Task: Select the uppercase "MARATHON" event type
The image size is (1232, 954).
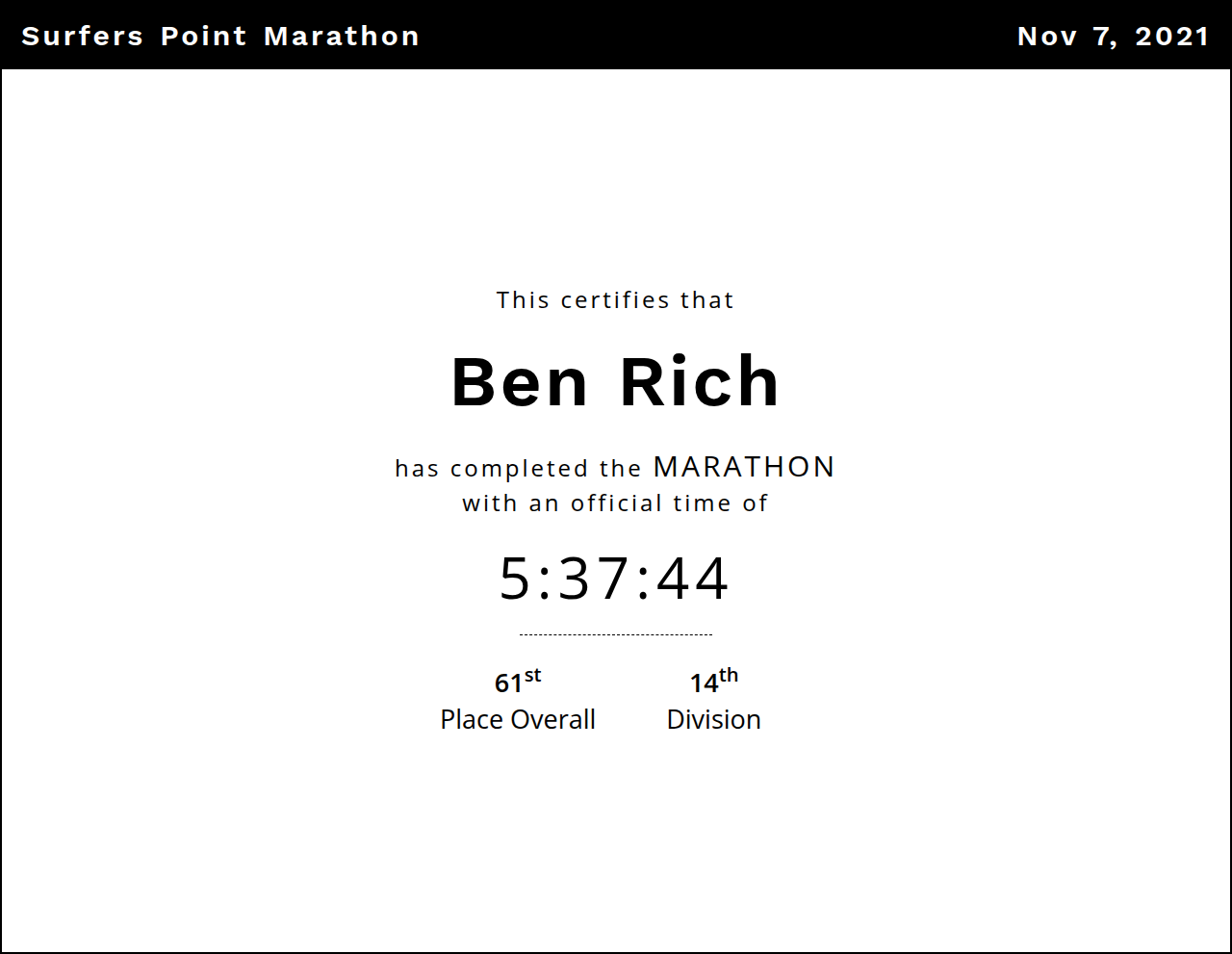Action: click(x=744, y=467)
